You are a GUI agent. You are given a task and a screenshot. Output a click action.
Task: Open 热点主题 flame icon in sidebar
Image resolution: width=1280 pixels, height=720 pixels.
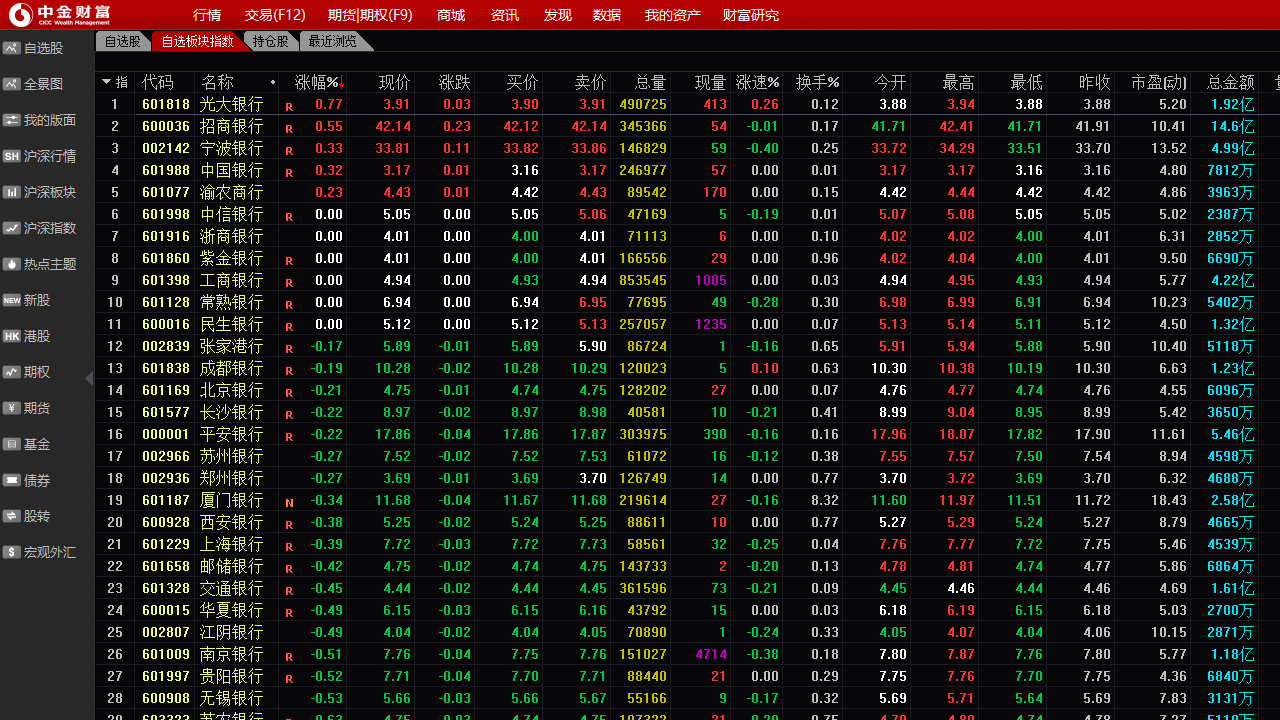coord(12,264)
